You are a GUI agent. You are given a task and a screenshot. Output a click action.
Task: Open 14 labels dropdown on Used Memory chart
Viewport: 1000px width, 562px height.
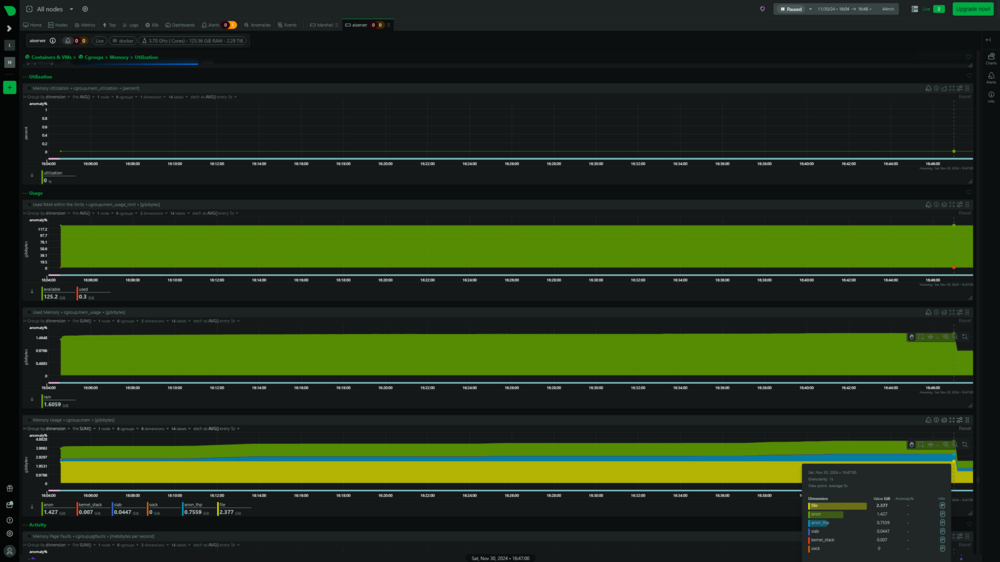[x=180, y=321]
